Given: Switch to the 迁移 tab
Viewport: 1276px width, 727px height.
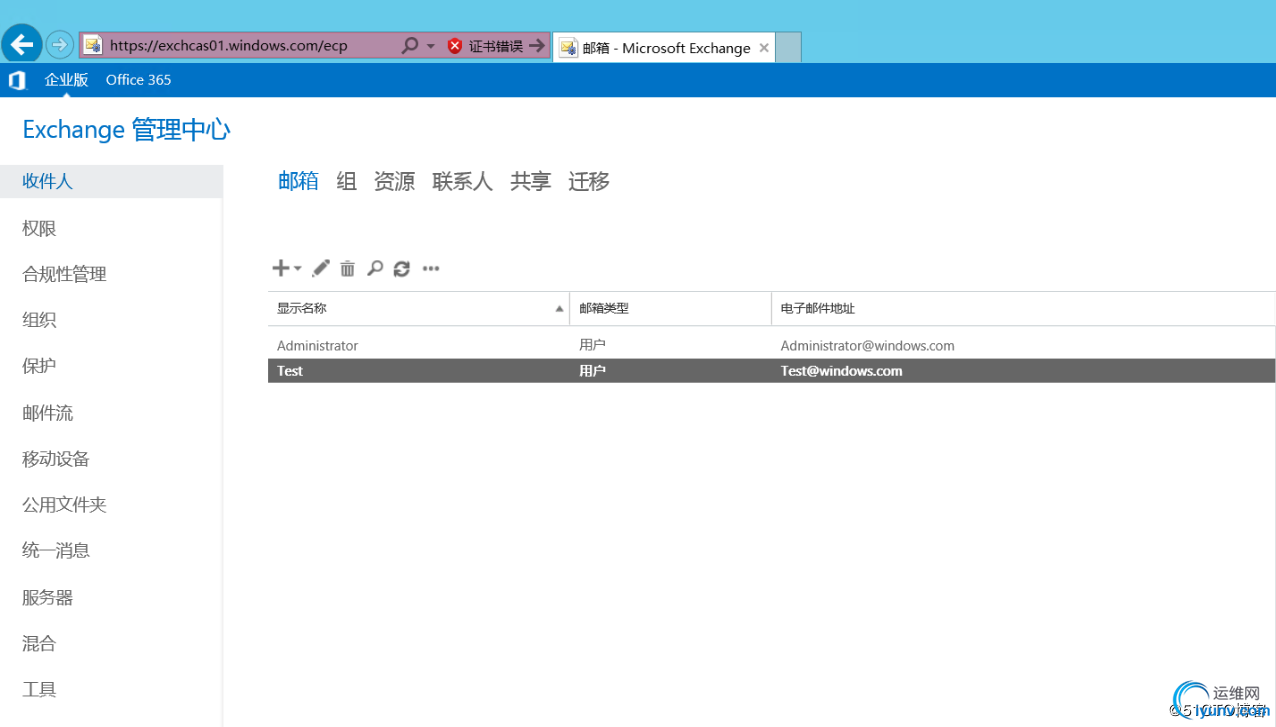Looking at the screenshot, I should coord(589,181).
